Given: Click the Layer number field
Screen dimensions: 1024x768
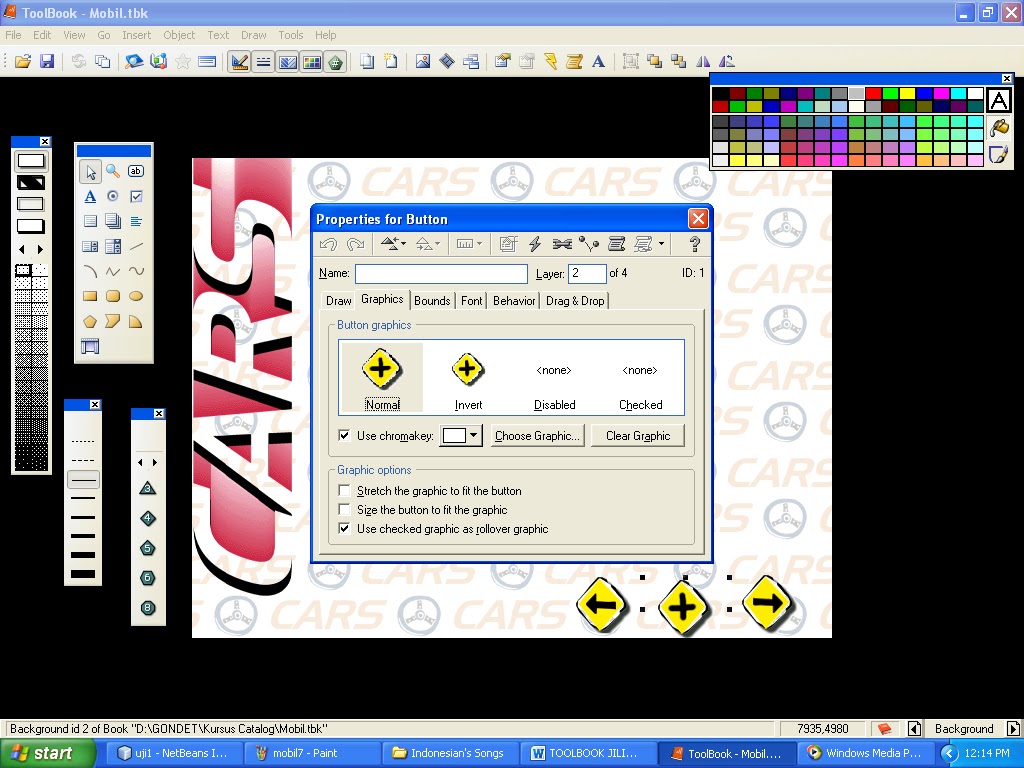Looking at the screenshot, I should coord(587,274).
